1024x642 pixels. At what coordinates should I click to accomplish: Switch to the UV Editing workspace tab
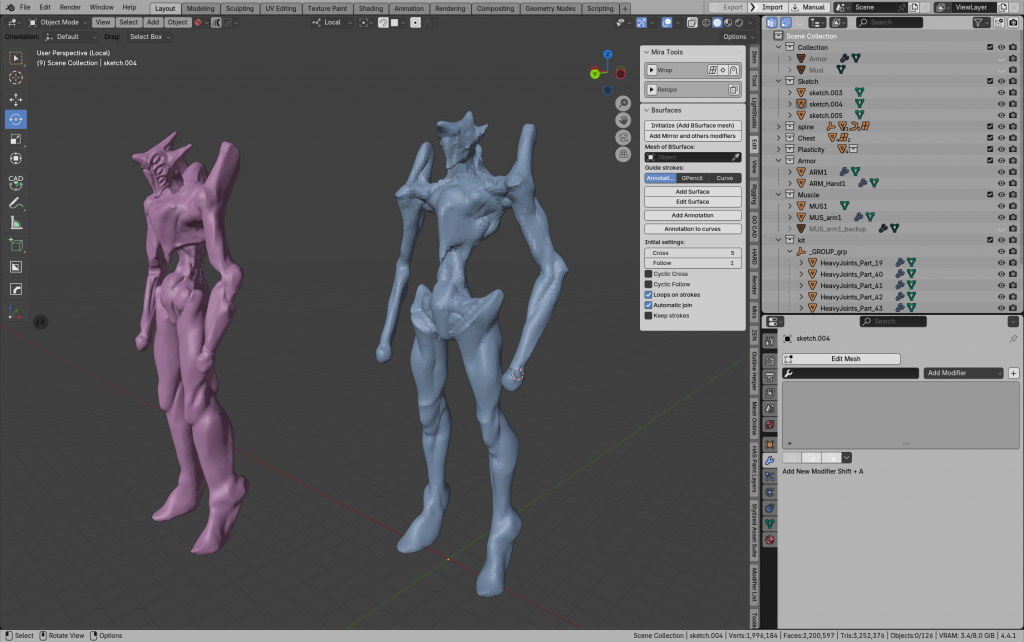click(x=281, y=8)
